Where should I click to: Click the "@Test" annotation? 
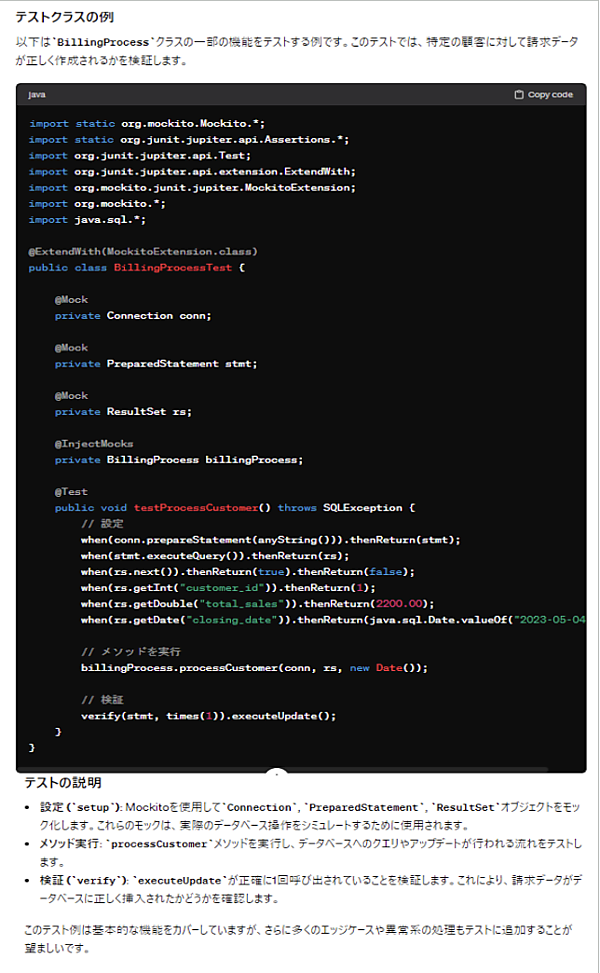[x=71, y=492]
